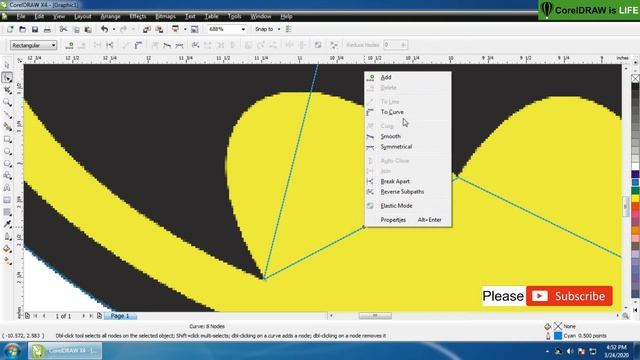Click Convert line to curve icon
This screenshot has width=640, height=360.
pos(138,45)
